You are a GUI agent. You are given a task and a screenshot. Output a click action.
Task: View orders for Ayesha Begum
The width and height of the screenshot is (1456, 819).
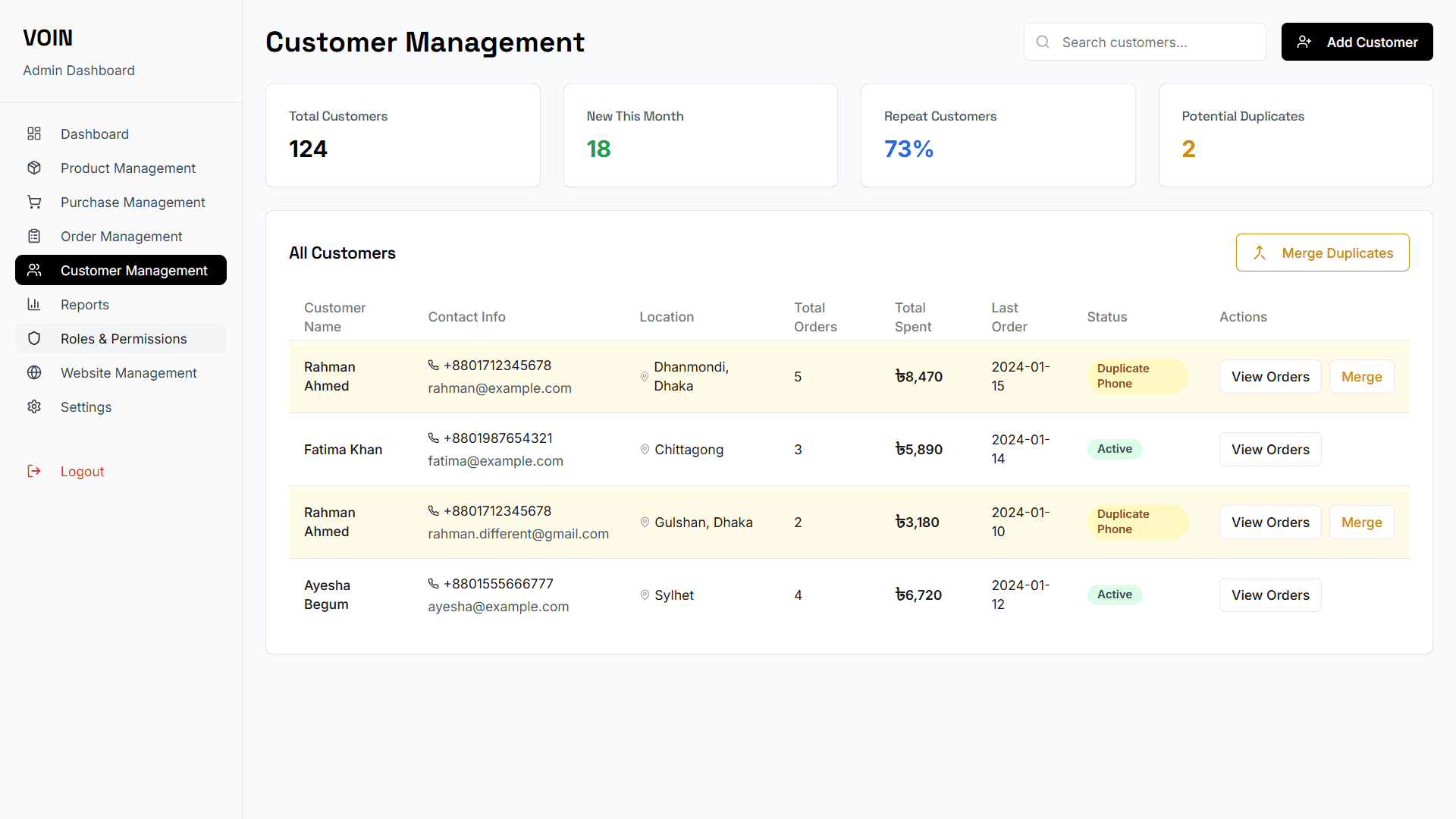point(1270,595)
